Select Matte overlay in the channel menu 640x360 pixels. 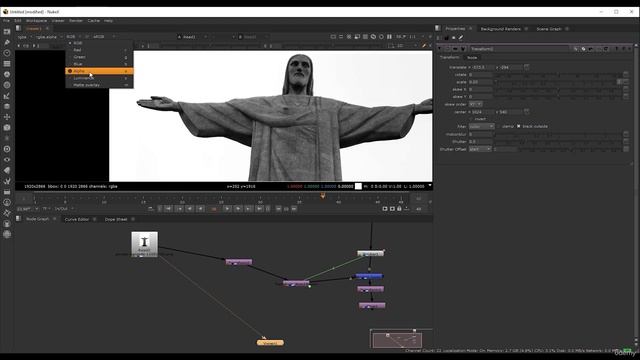pos(99,84)
